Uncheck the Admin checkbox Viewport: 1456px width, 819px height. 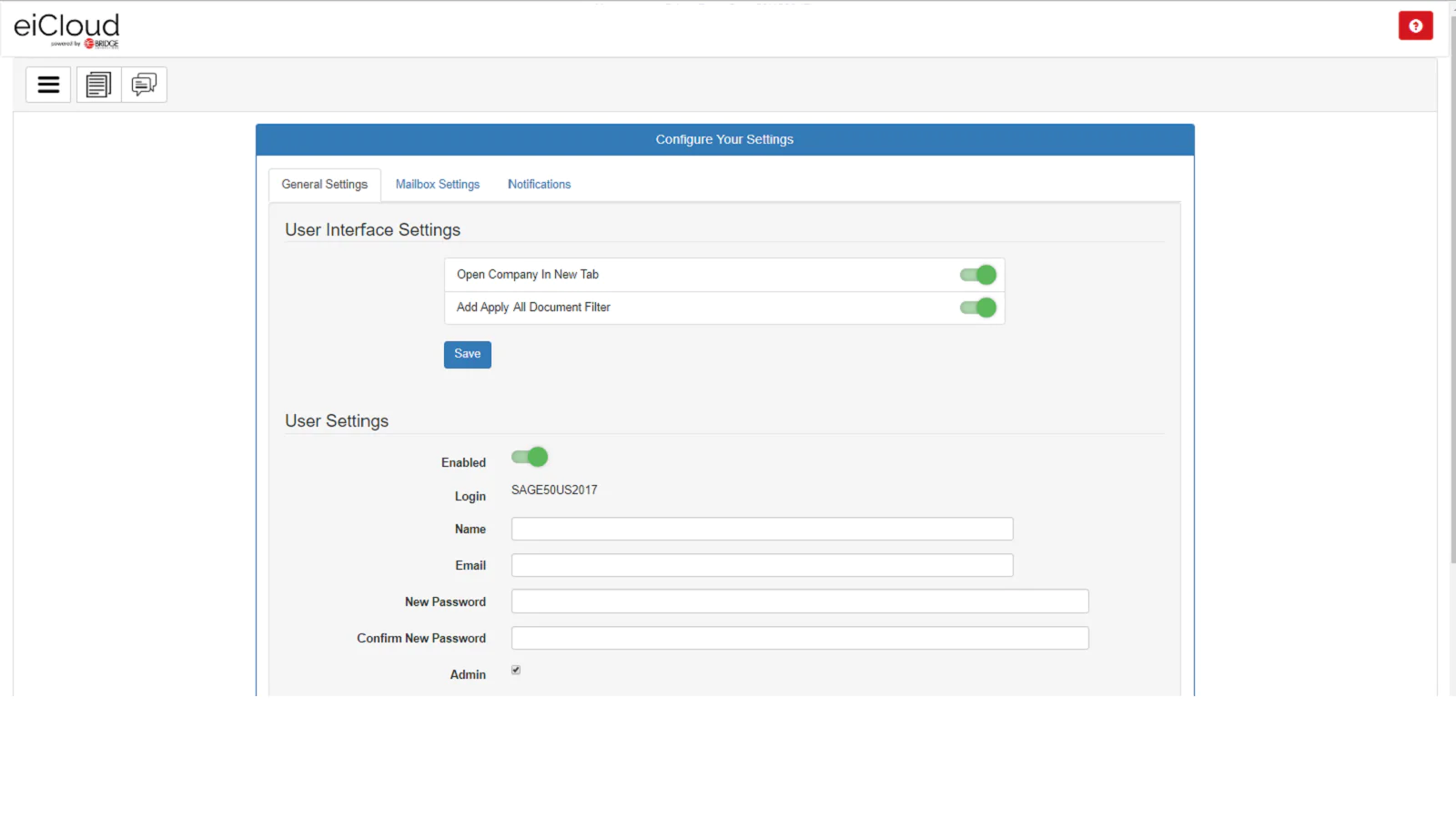516,670
